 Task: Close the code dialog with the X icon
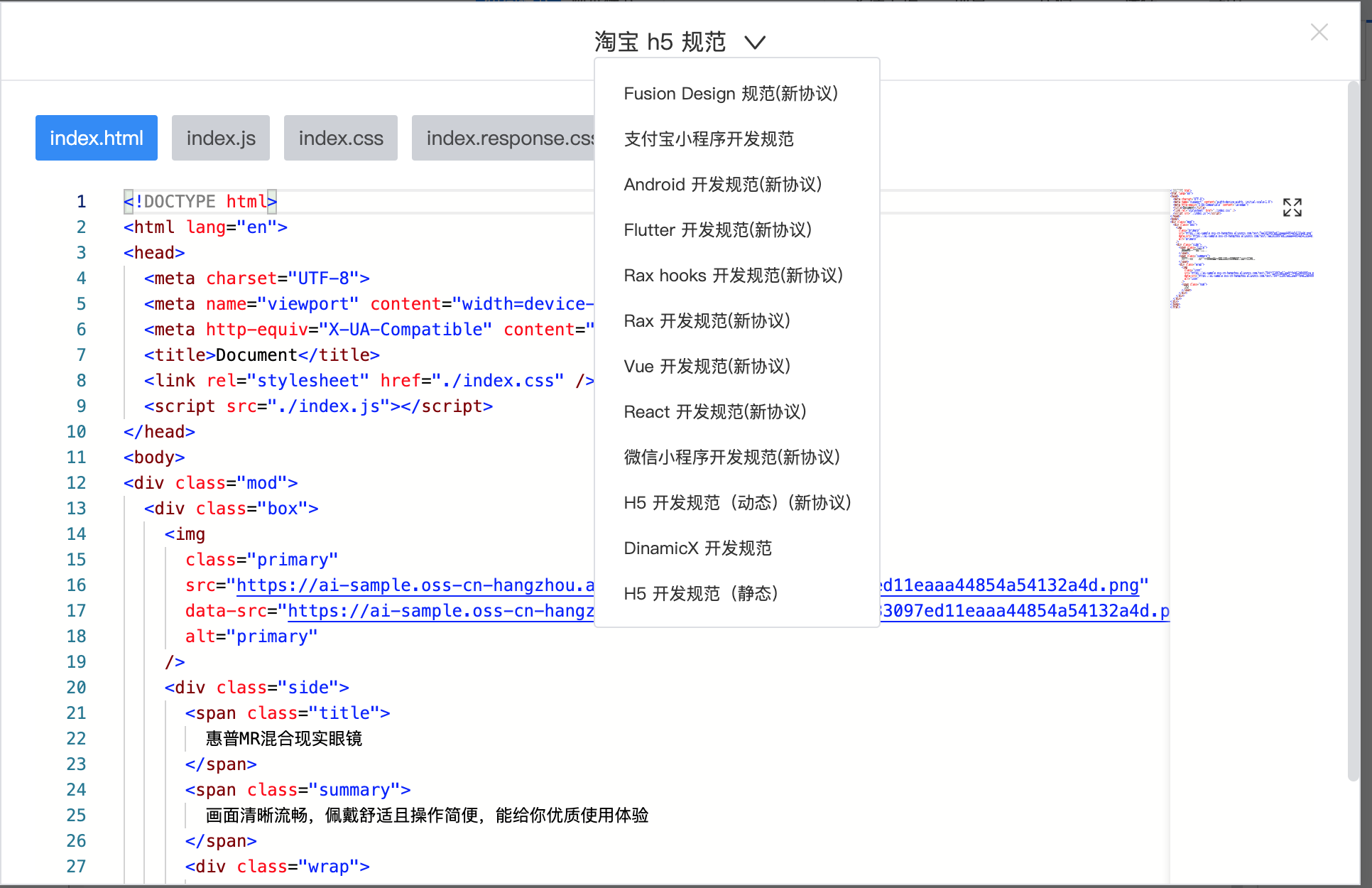click(1319, 32)
